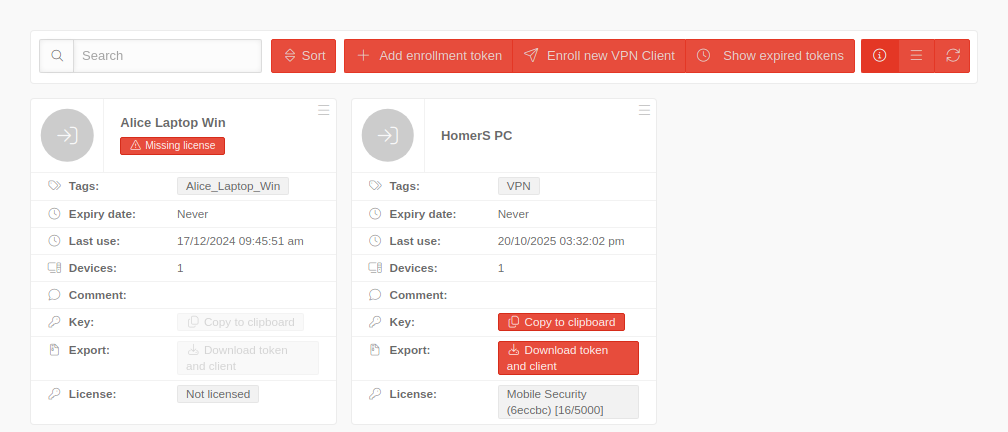Viewport: 1008px width, 432px height.
Task: Open the Sort options
Action: [x=303, y=56]
